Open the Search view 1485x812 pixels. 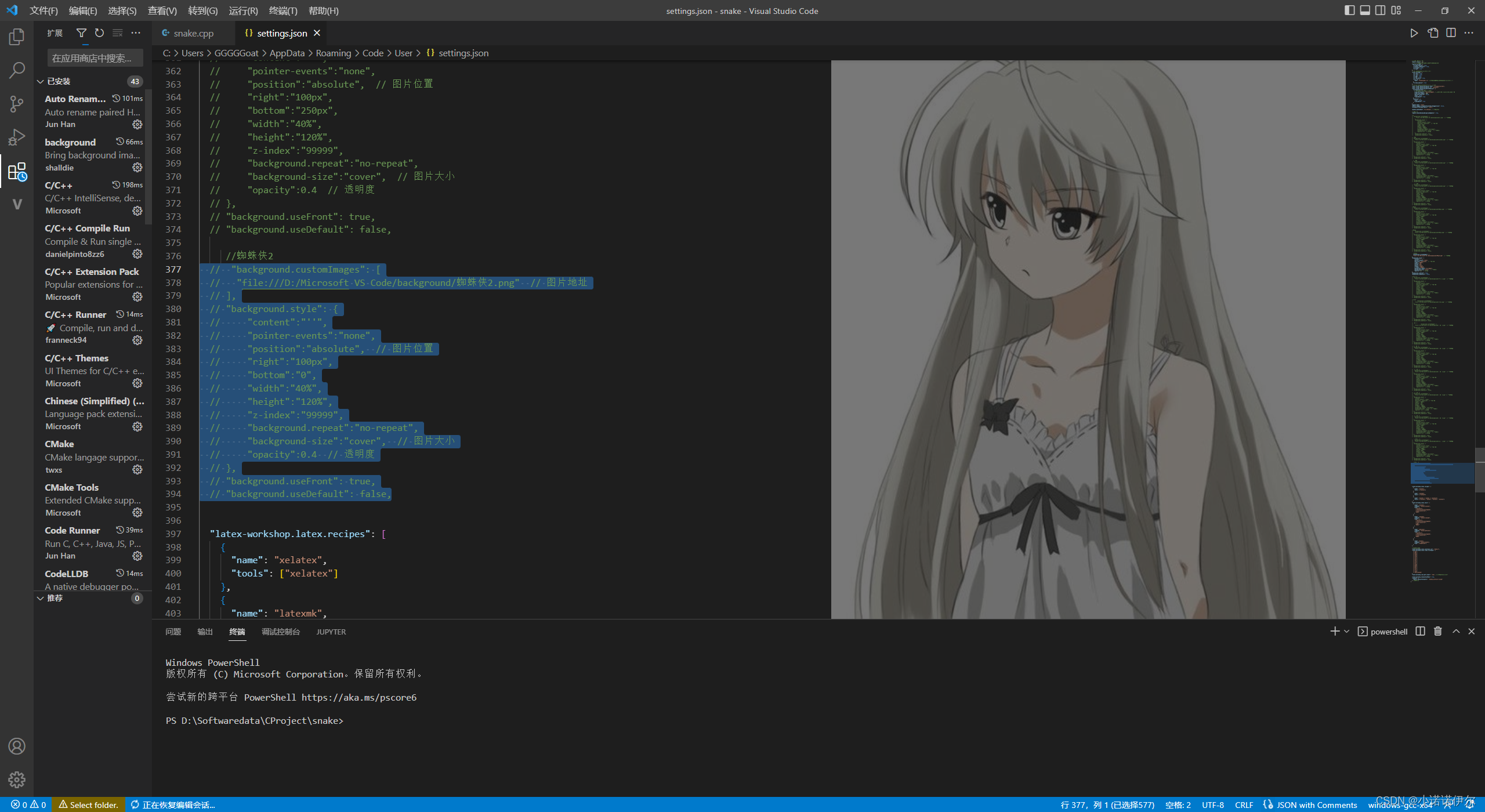[x=16, y=70]
